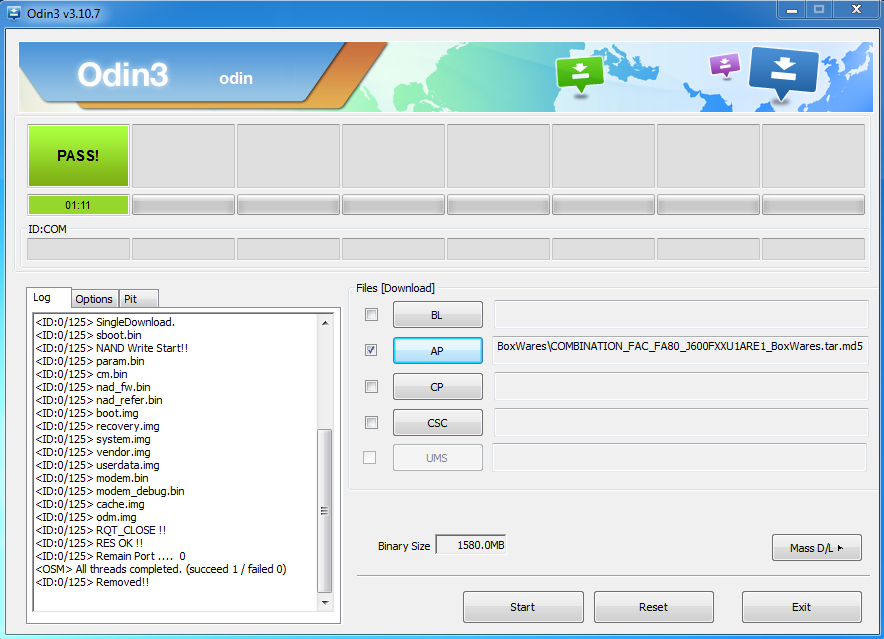Click the empty CSC file path field
Image resolution: width=884 pixels, height=639 pixels.
[x=681, y=422]
